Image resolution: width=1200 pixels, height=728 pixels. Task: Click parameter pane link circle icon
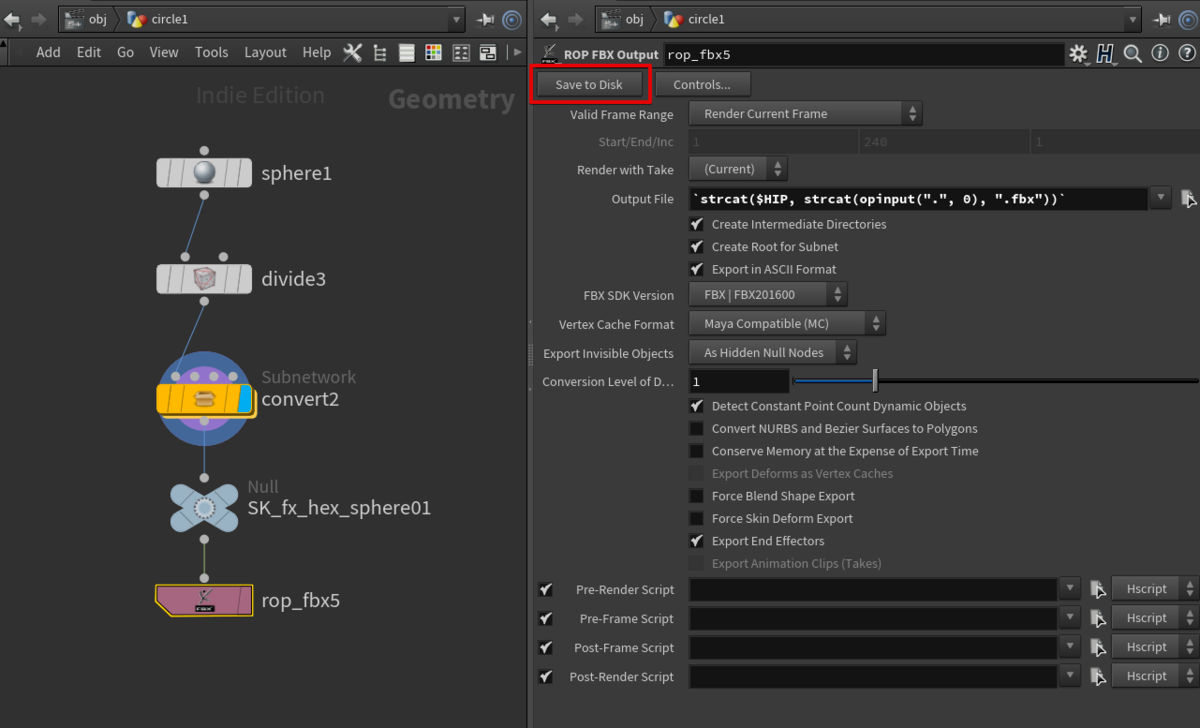(1187, 19)
